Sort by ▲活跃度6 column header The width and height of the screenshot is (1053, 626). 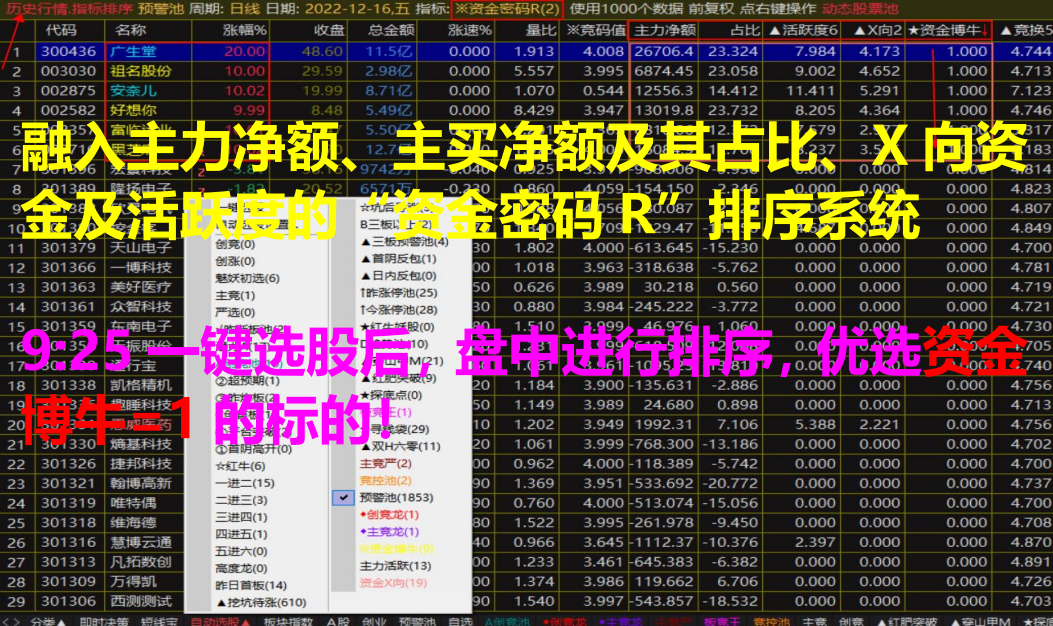point(803,30)
